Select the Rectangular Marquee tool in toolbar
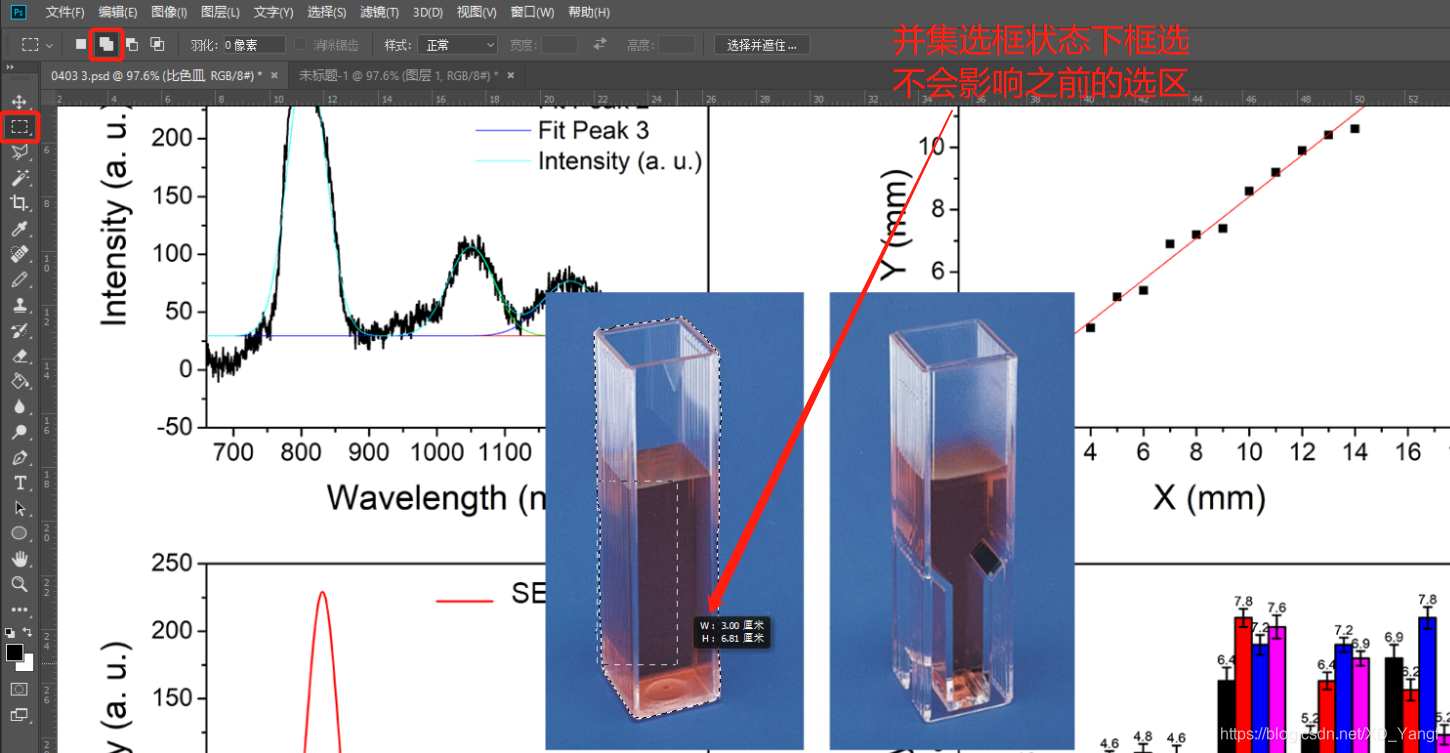This screenshot has width=1450, height=753. pyautogui.click(x=19, y=126)
